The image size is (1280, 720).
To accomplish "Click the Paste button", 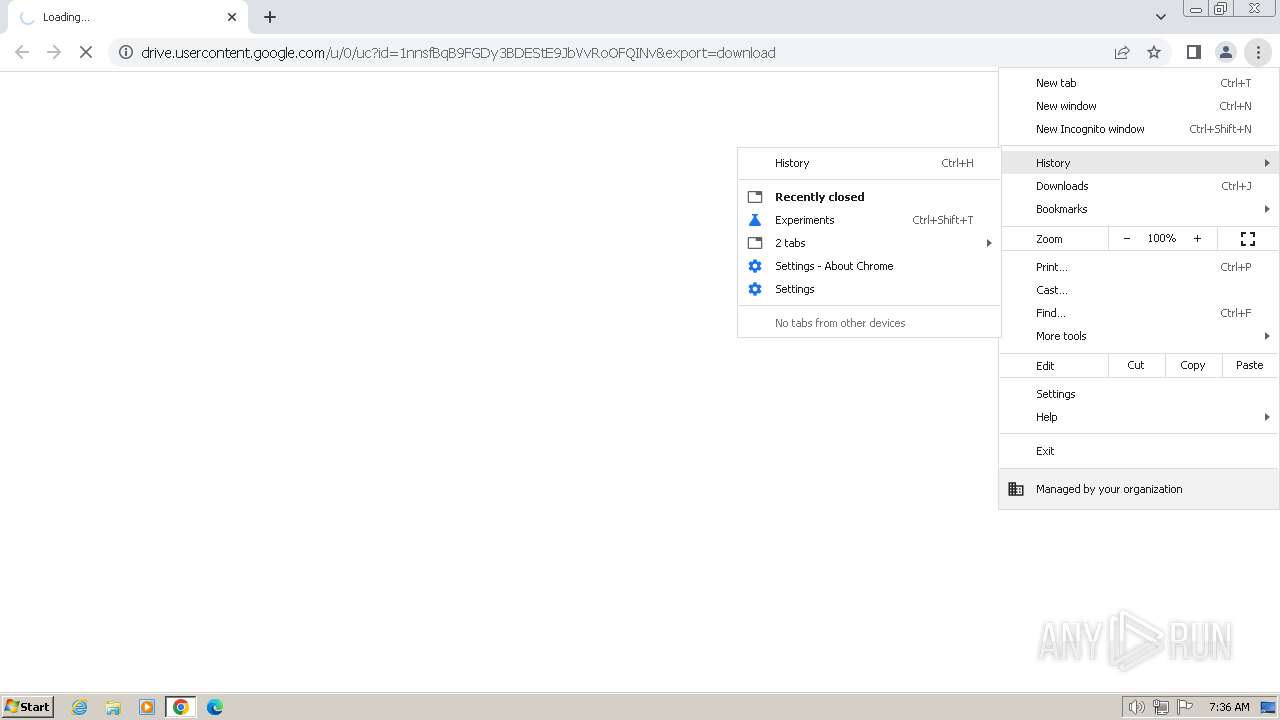I will [x=1250, y=365].
